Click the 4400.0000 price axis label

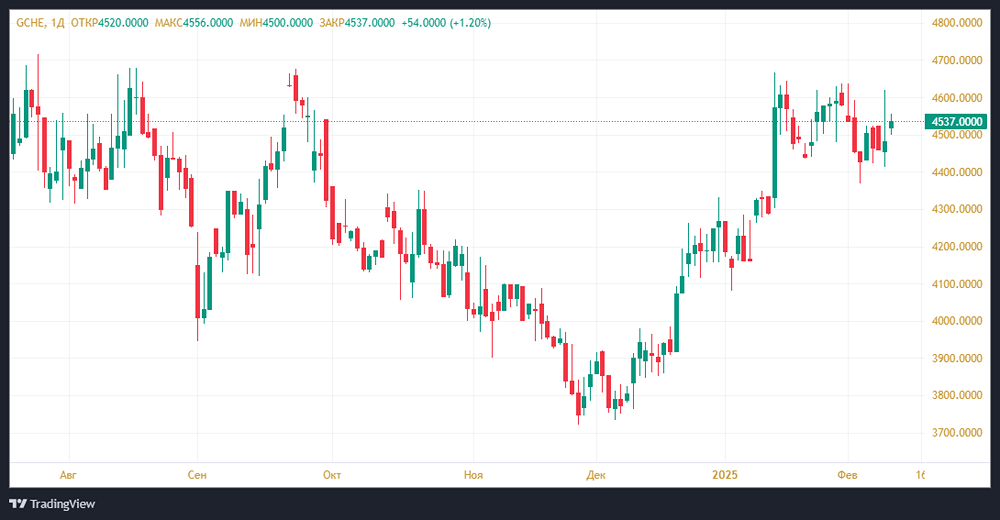pyautogui.click(x=957, y=172)
